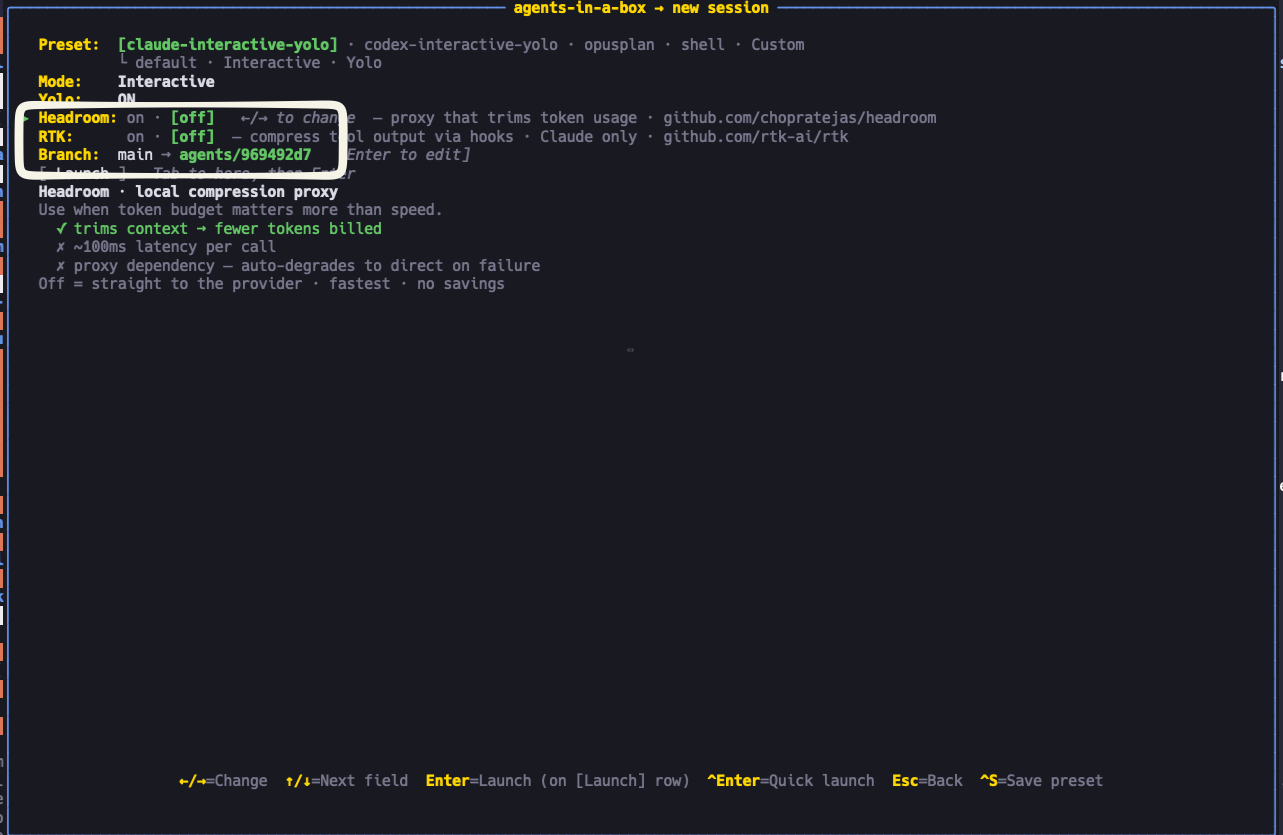Open the github.com/rtk-ai/rtk link

coord(756,137)
